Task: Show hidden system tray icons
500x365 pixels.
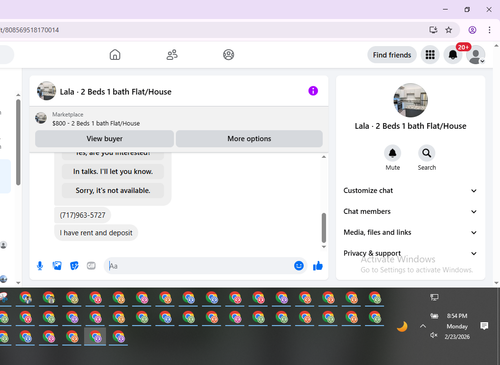Action: point(423,326)
